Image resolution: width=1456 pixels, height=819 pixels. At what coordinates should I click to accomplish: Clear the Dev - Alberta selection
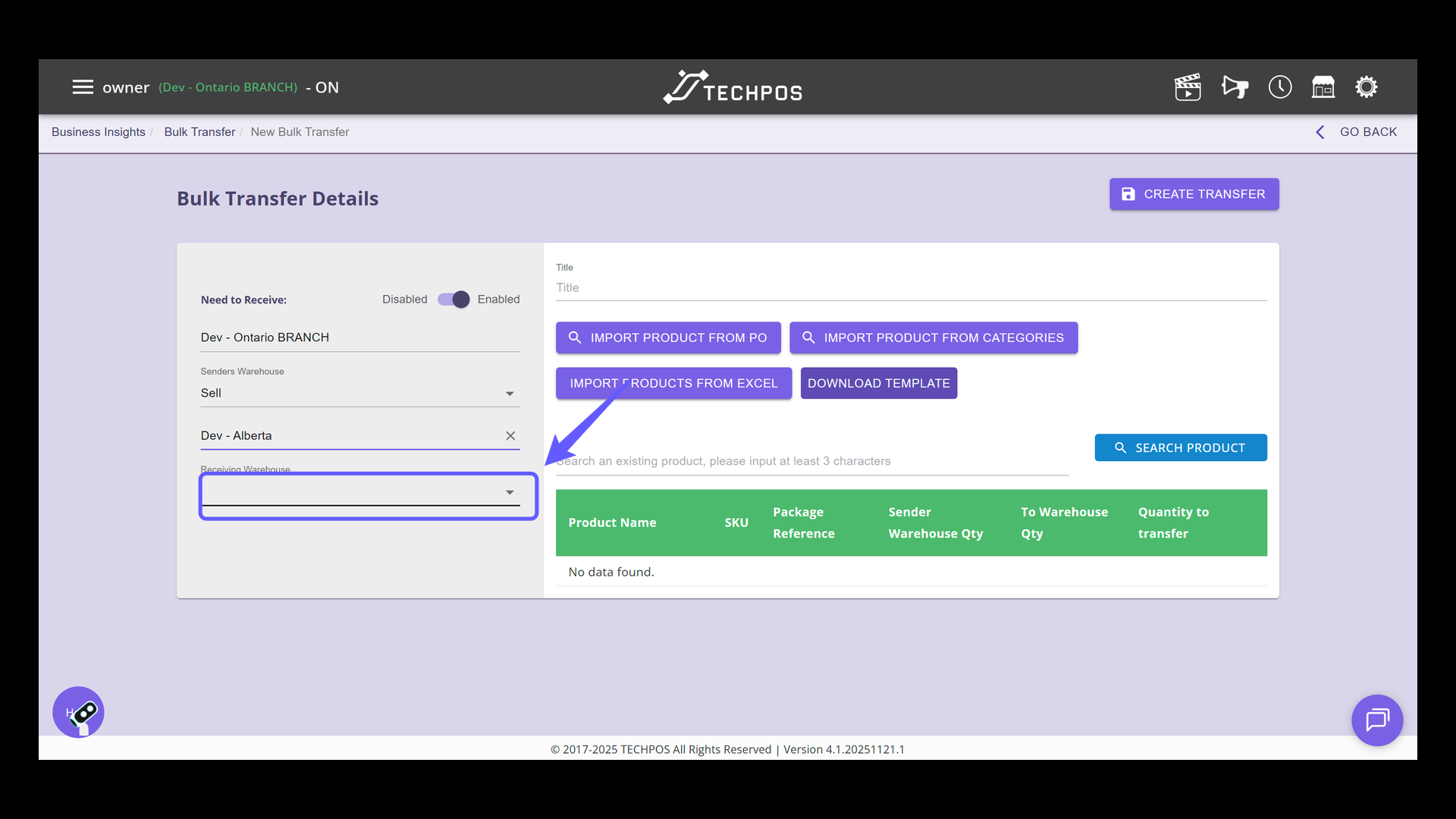[x=510, y=436]
